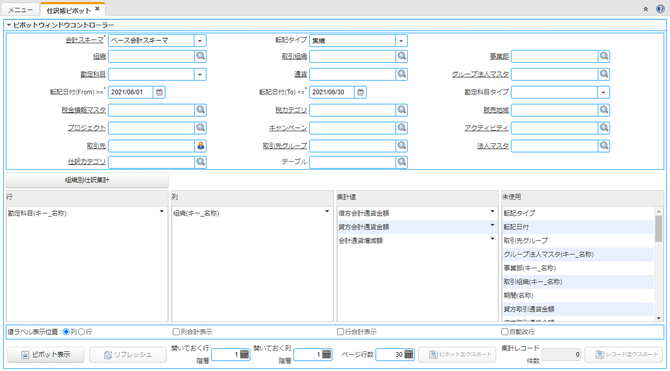This screenshot has width=670, height=371.
Task: Grab the 未使用 list scrollbar thumb
Action: (658, 229)
